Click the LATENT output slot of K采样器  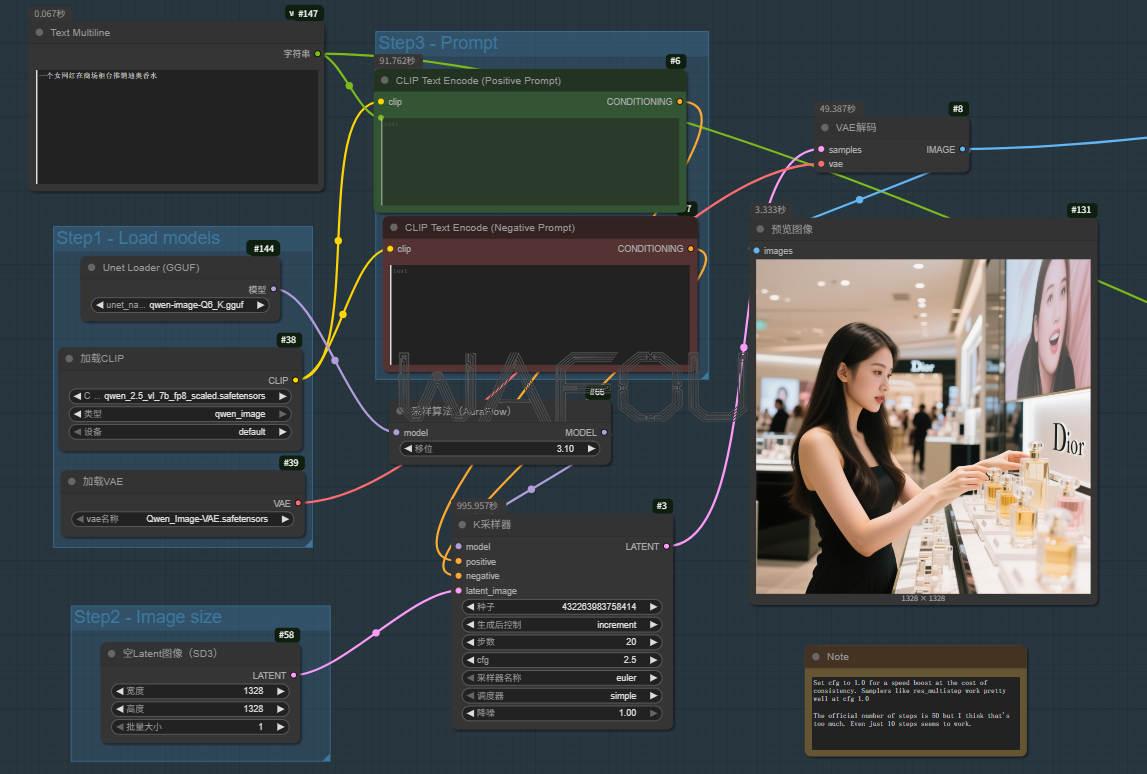coord(666,546)
